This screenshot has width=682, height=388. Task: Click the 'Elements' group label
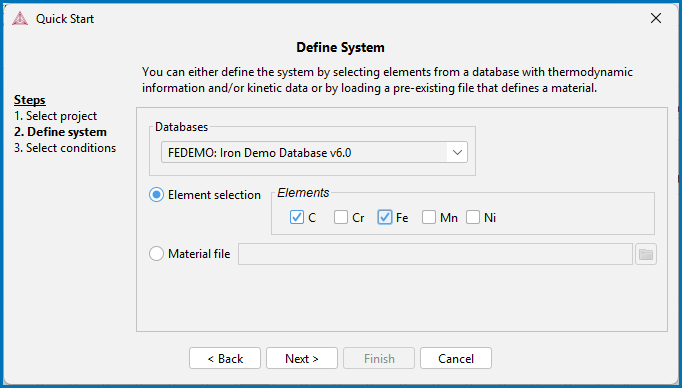(x=304, y=192)
